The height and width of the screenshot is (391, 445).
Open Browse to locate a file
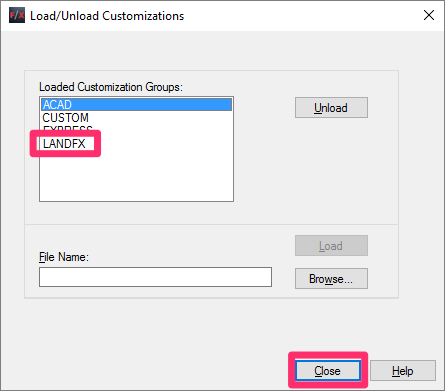tap(331, 278)
